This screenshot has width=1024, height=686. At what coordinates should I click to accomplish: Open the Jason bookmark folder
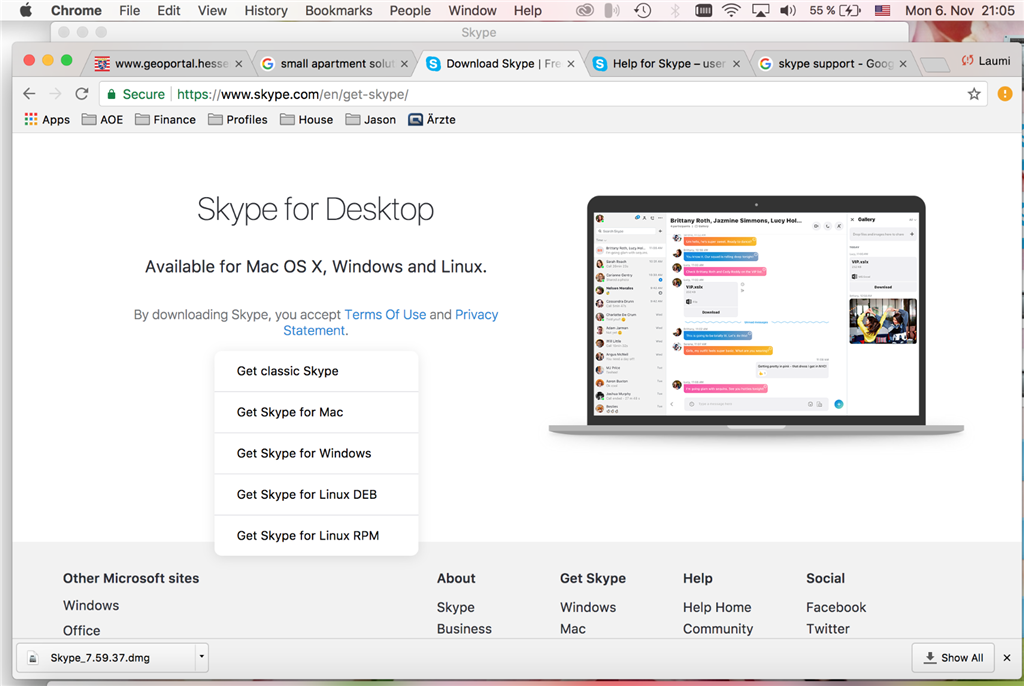370,120
